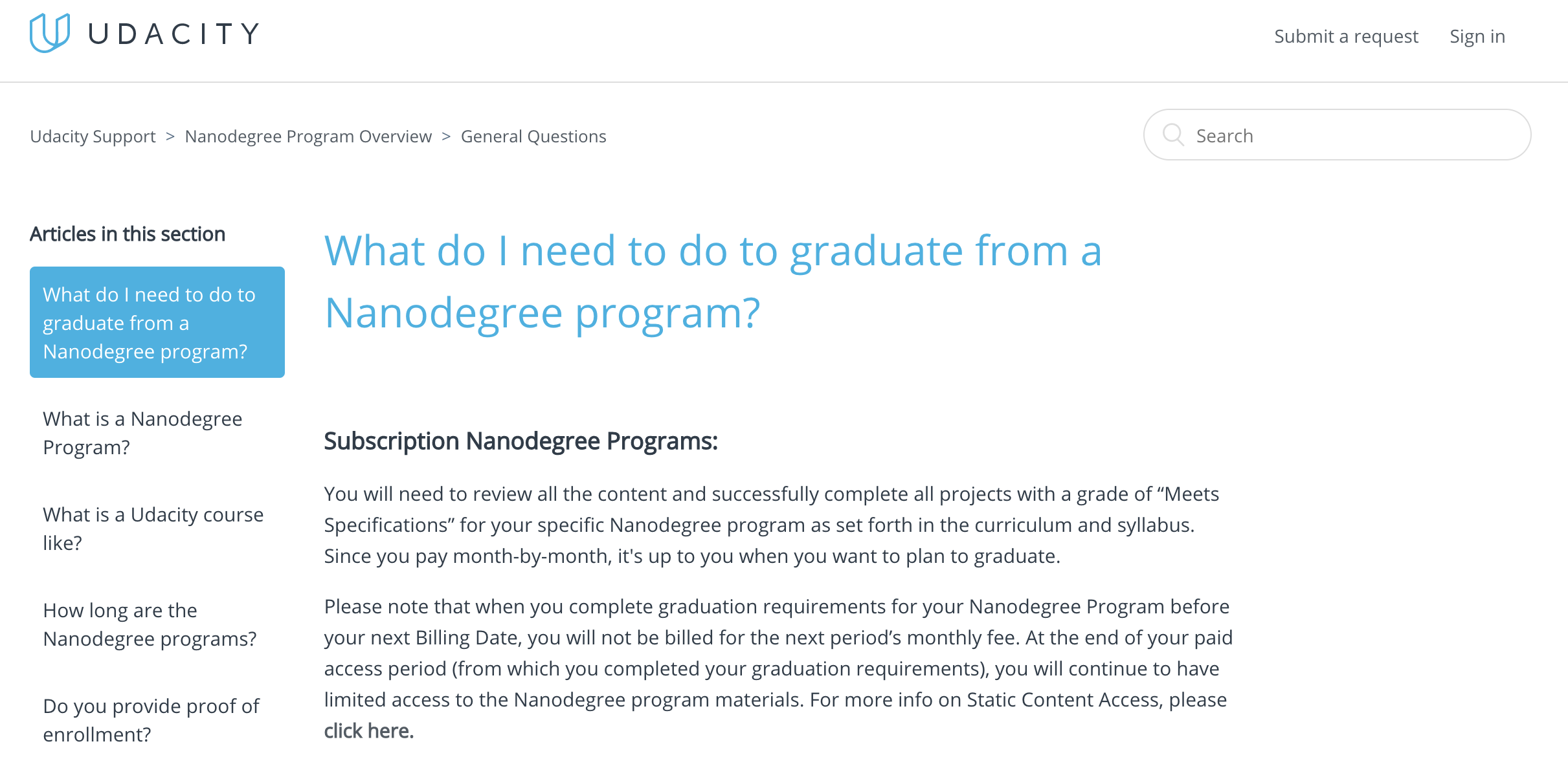Click the Subscription Nanodegree Programs heading
This screenshot has width=1568, height=779.
521,441
